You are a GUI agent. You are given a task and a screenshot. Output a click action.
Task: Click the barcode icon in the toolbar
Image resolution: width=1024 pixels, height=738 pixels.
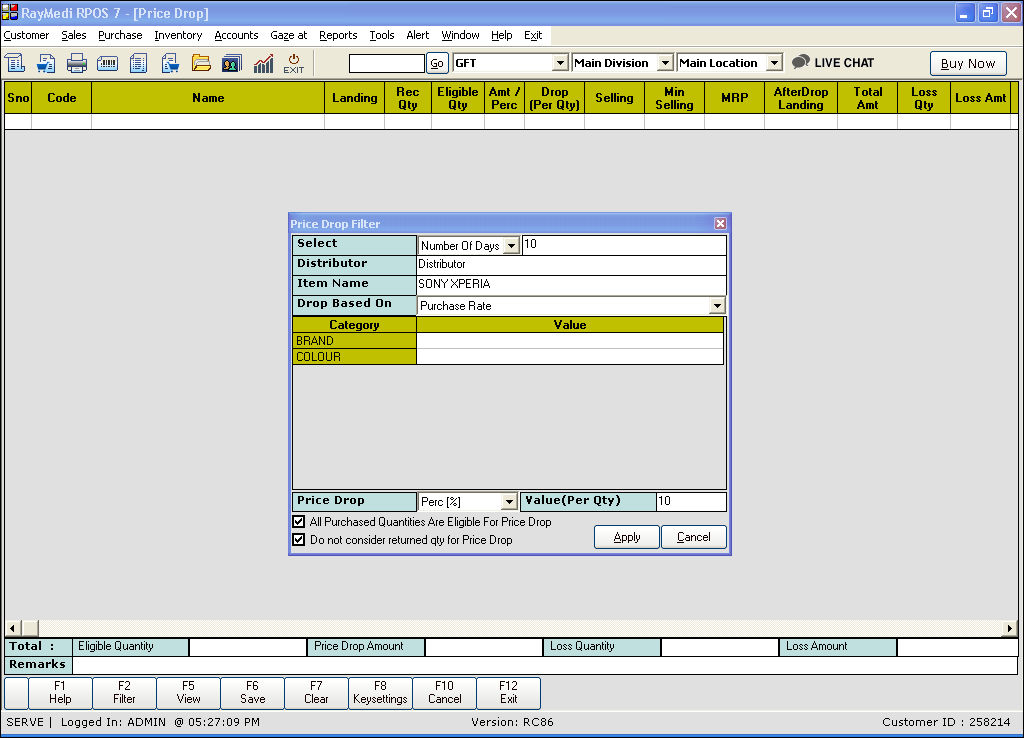108,63
